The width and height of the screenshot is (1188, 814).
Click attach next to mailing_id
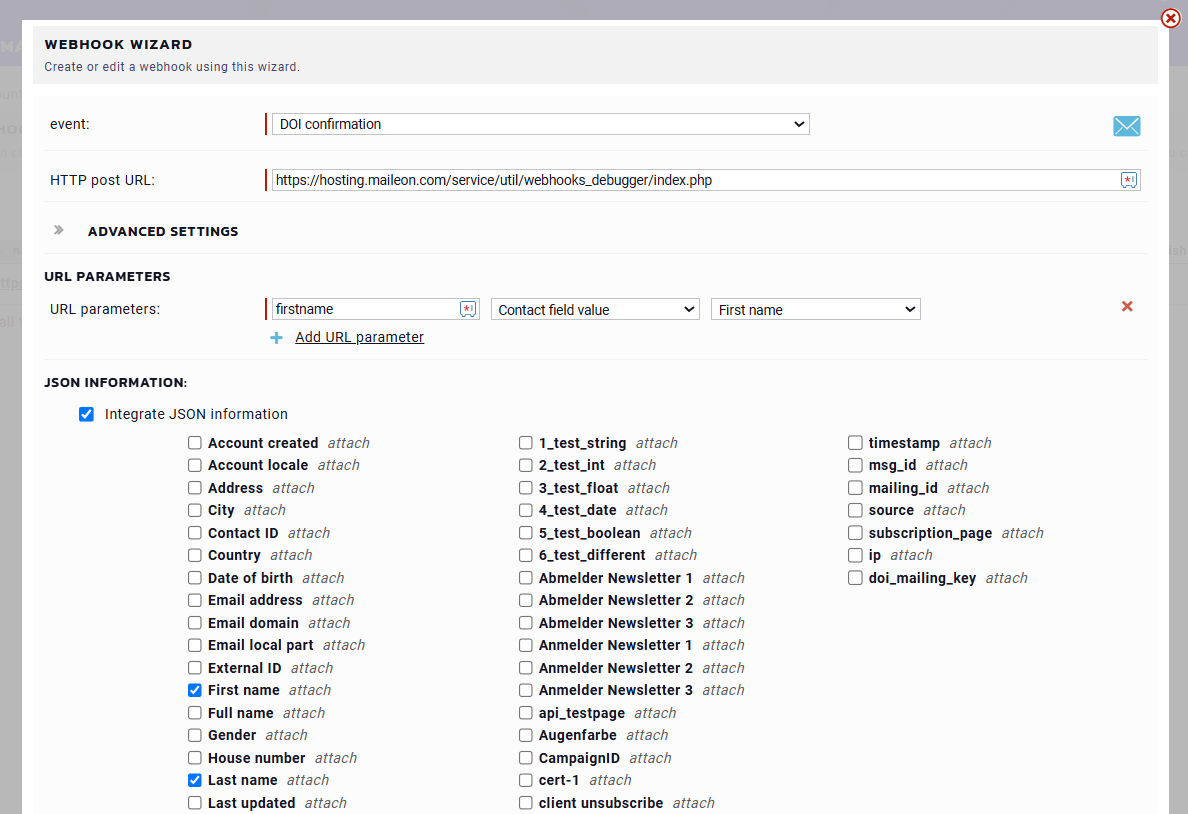coord(968,488)
